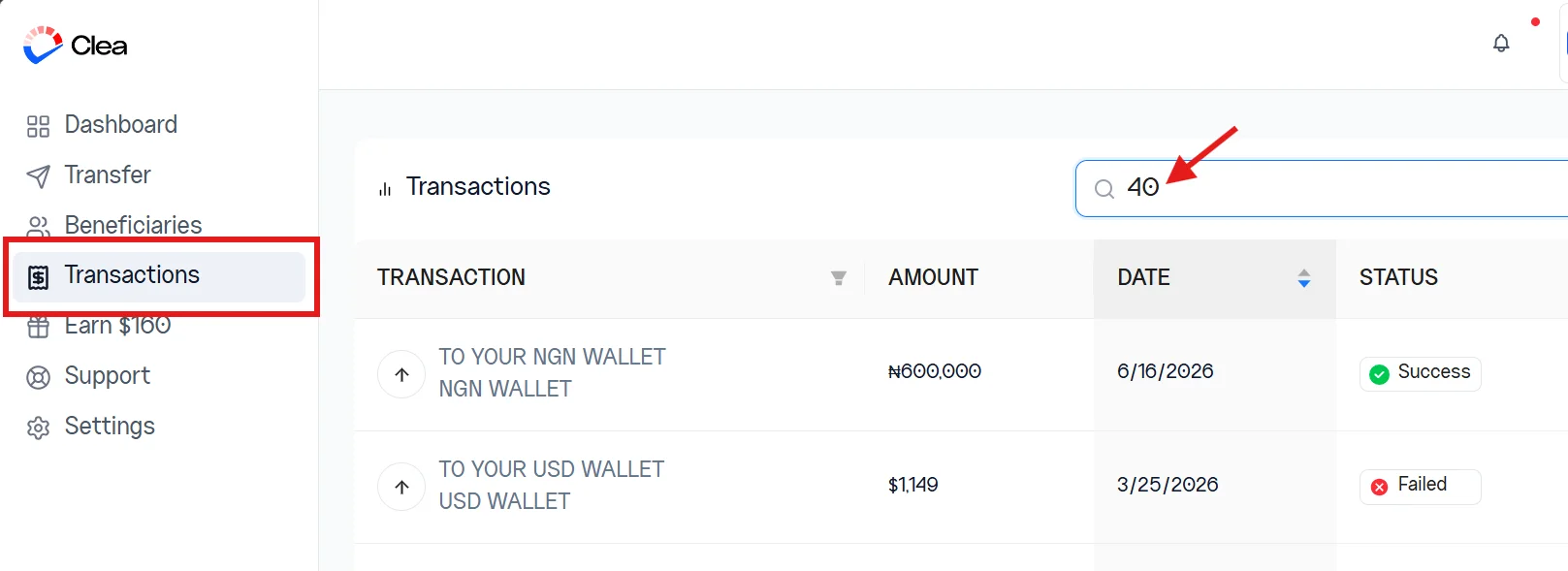Open the Transaction column filter funnel

pos(839,278)
